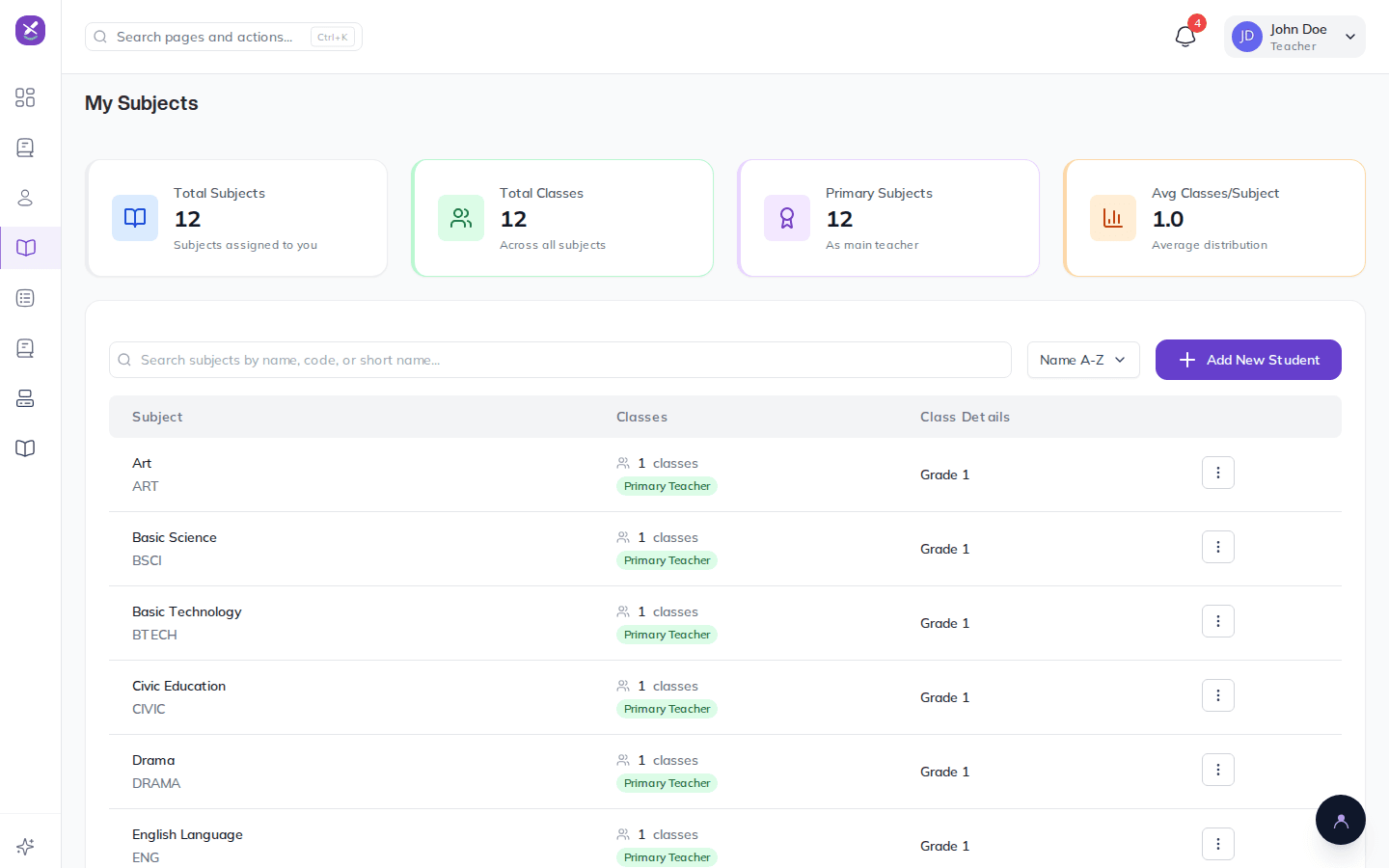Open the Name A-Z sort dropdown
Image resolution: width=1389 pixels, height=868 pixels.
(x=1083, y=360)
